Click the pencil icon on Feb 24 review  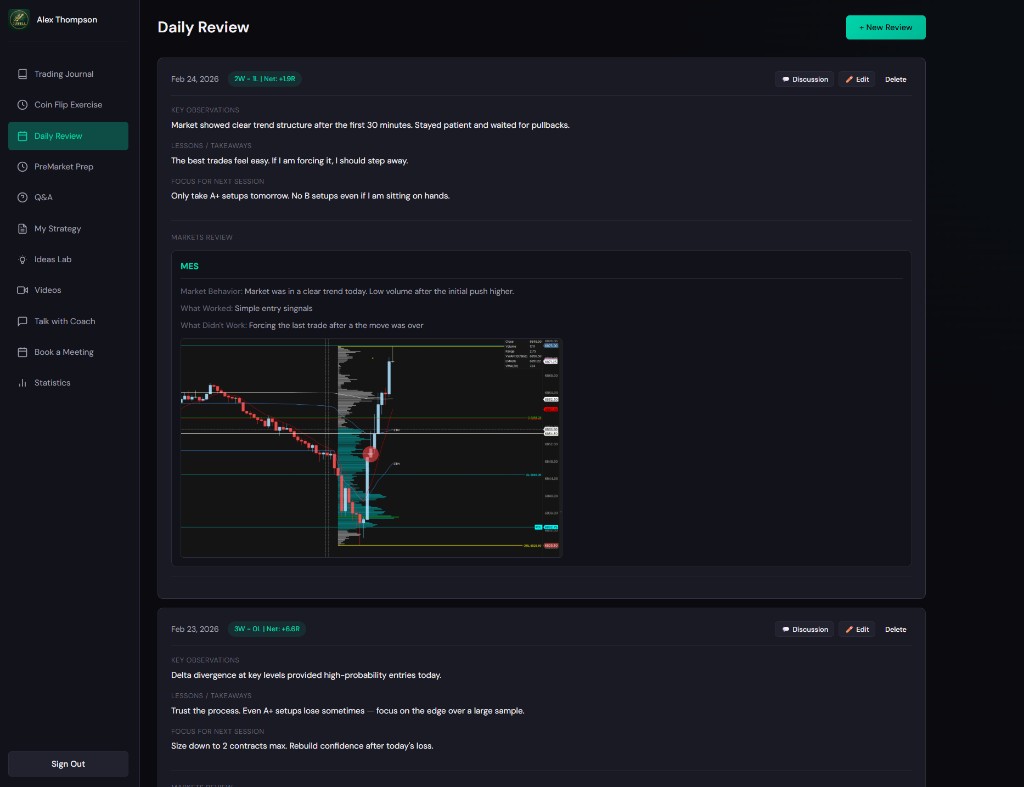[851, 79]
